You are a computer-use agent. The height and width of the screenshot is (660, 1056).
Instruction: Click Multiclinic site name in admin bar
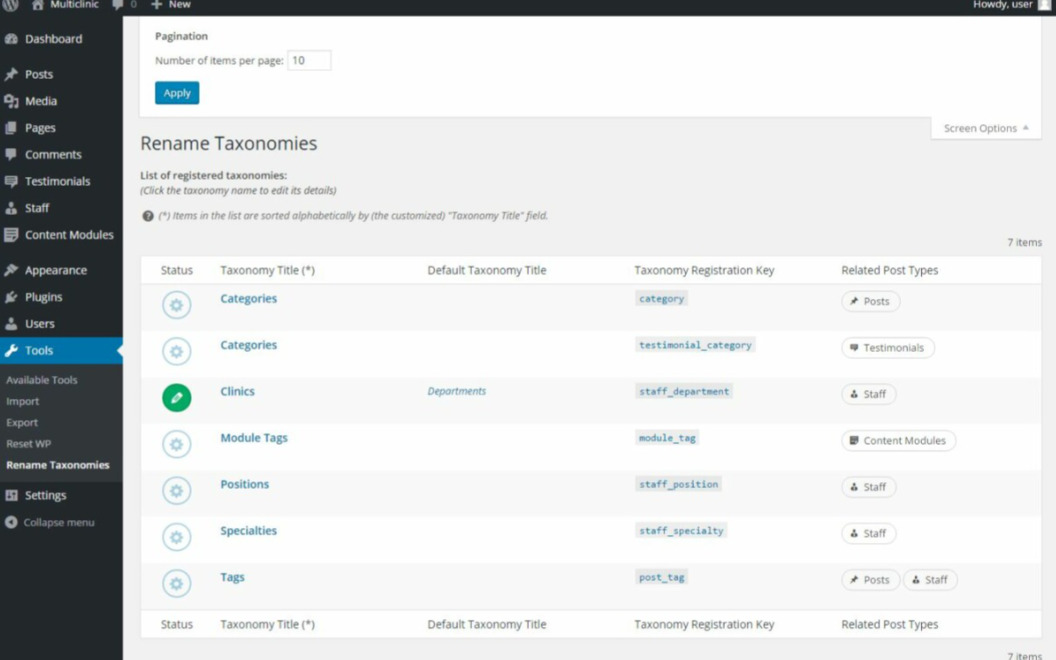[74, 5]
